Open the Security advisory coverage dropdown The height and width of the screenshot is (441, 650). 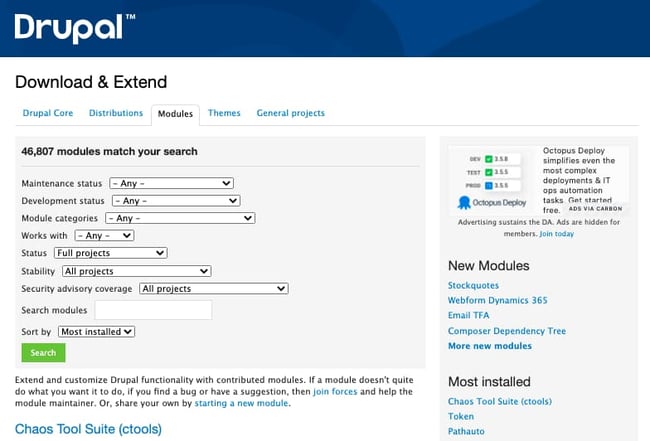click(x=214, y=288)
